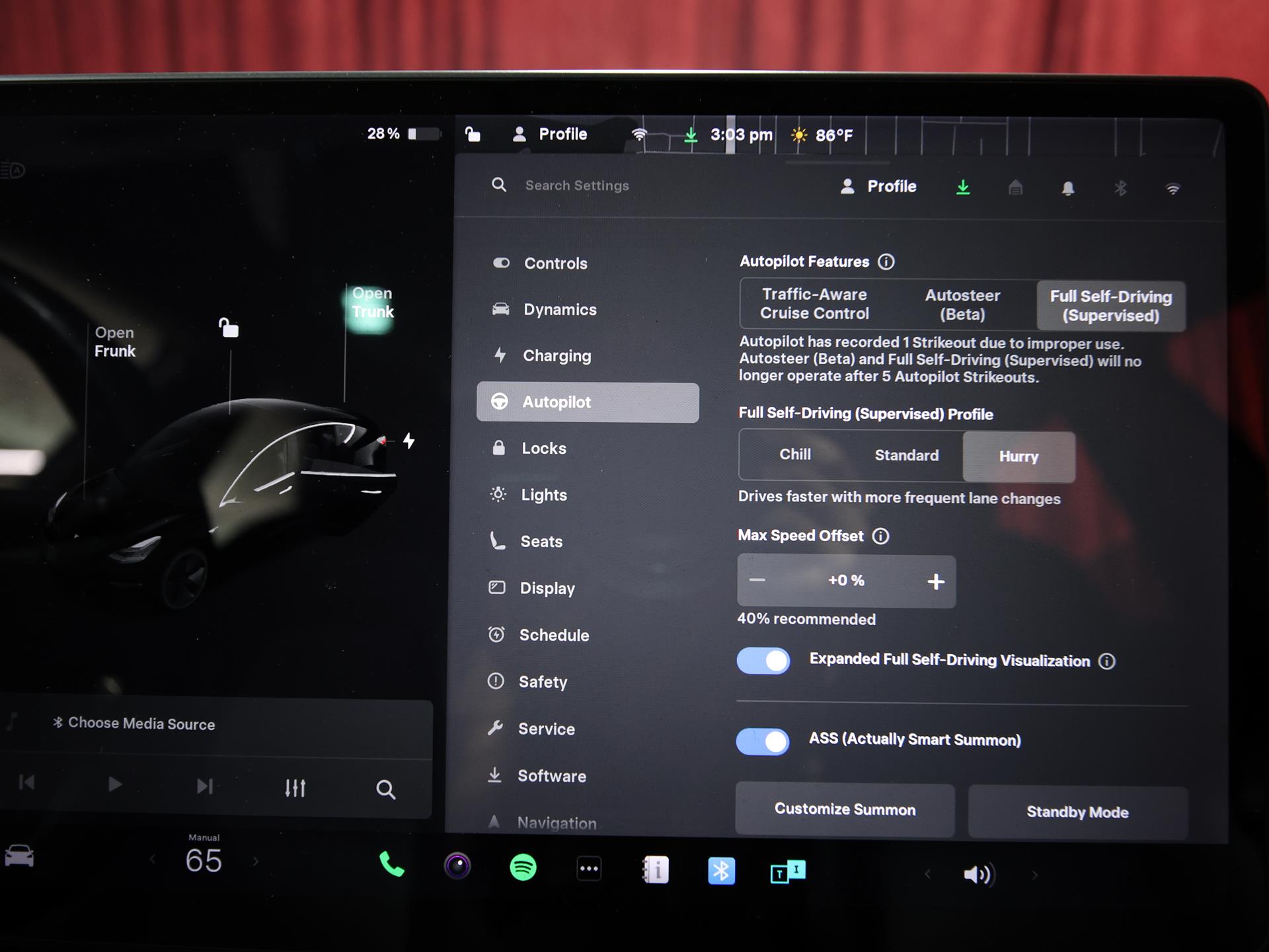This screenshot has width=1269, height=952.
Task: Decrease volume with left chevron by speaker
Action: coord(927,874)
